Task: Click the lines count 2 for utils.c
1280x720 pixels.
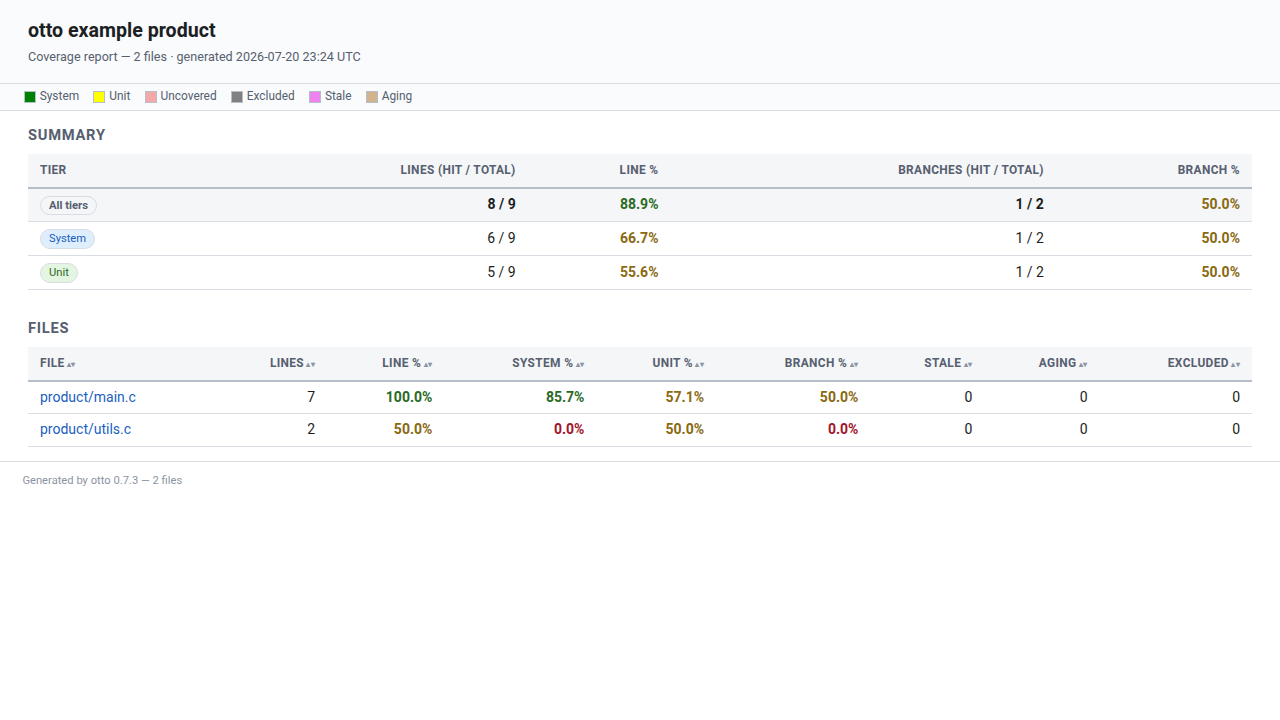Action: 311,429
